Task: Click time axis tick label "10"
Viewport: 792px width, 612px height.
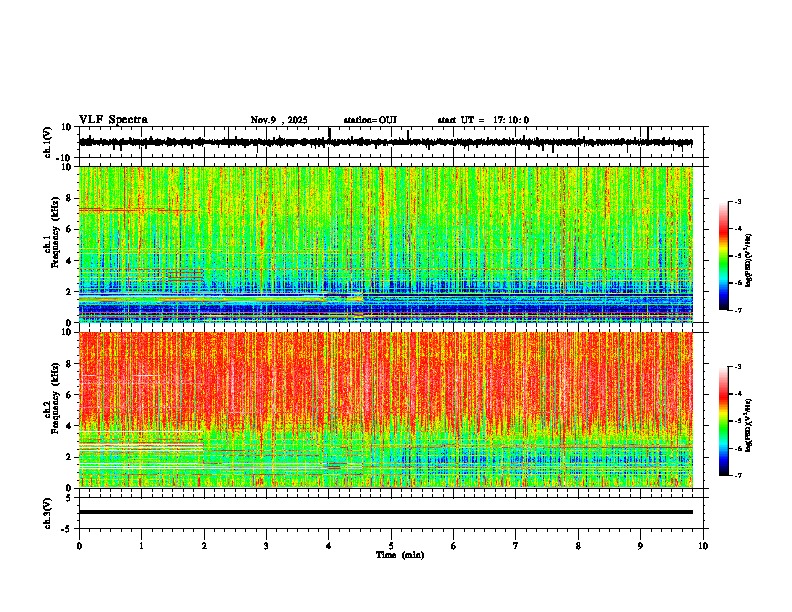Action: click(703, 546)
